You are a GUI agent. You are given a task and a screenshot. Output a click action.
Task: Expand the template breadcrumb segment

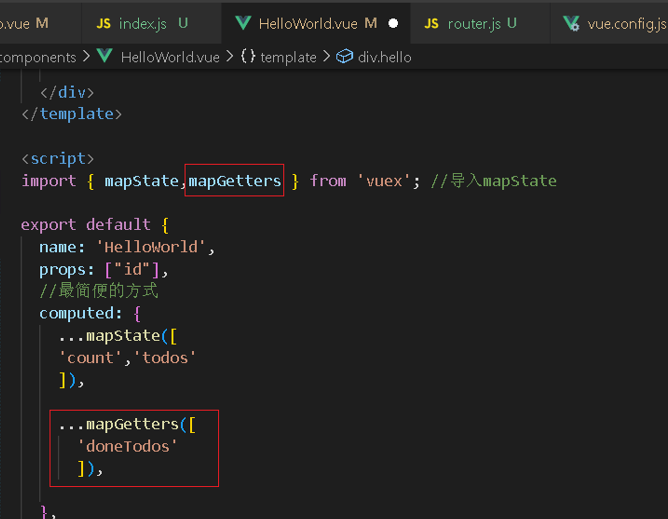288,57
